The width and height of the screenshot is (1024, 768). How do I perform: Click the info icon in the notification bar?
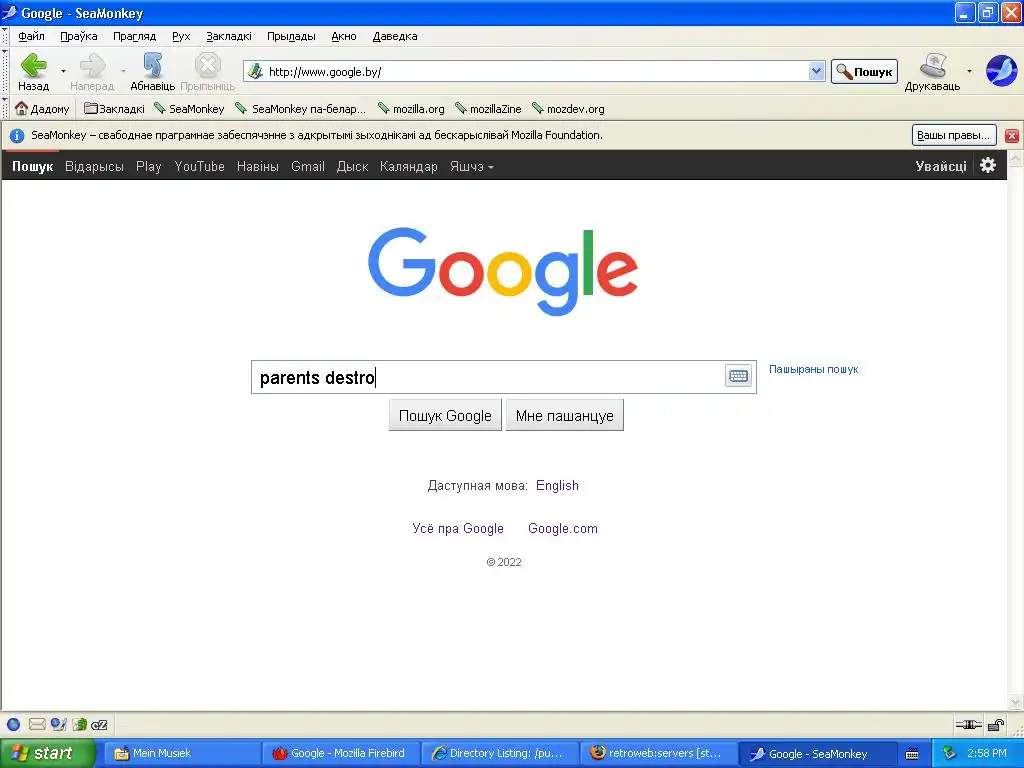(x=17, y=135)
